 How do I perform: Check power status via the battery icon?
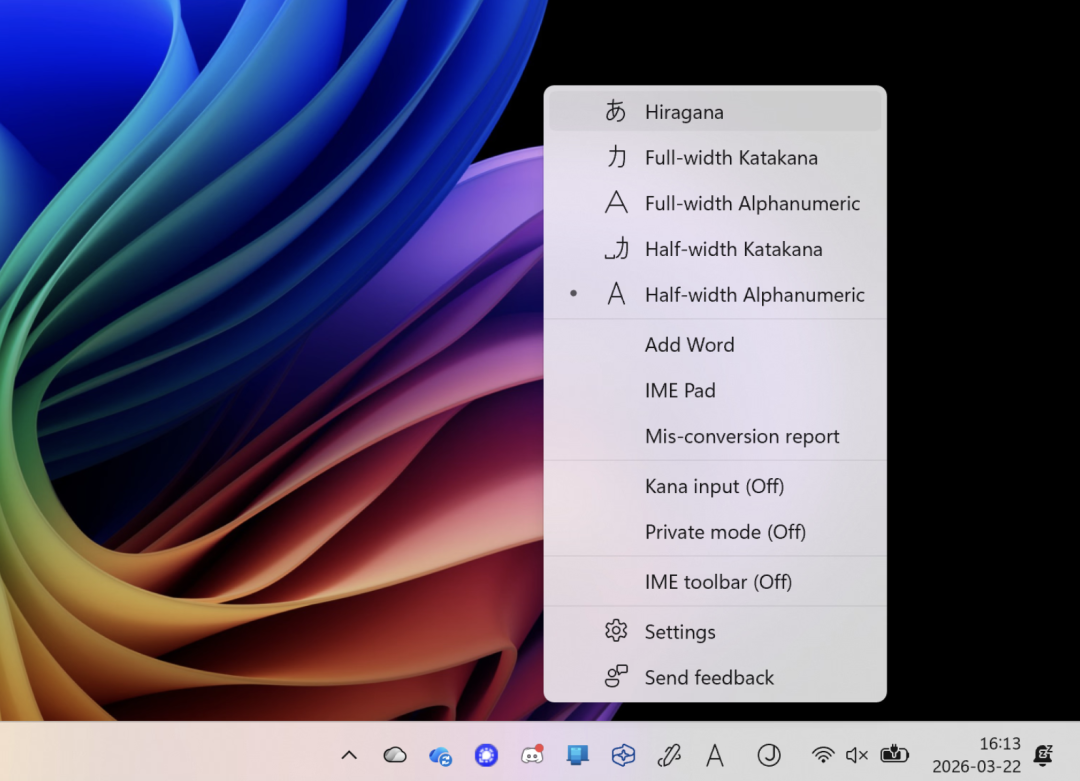point(893,755)
